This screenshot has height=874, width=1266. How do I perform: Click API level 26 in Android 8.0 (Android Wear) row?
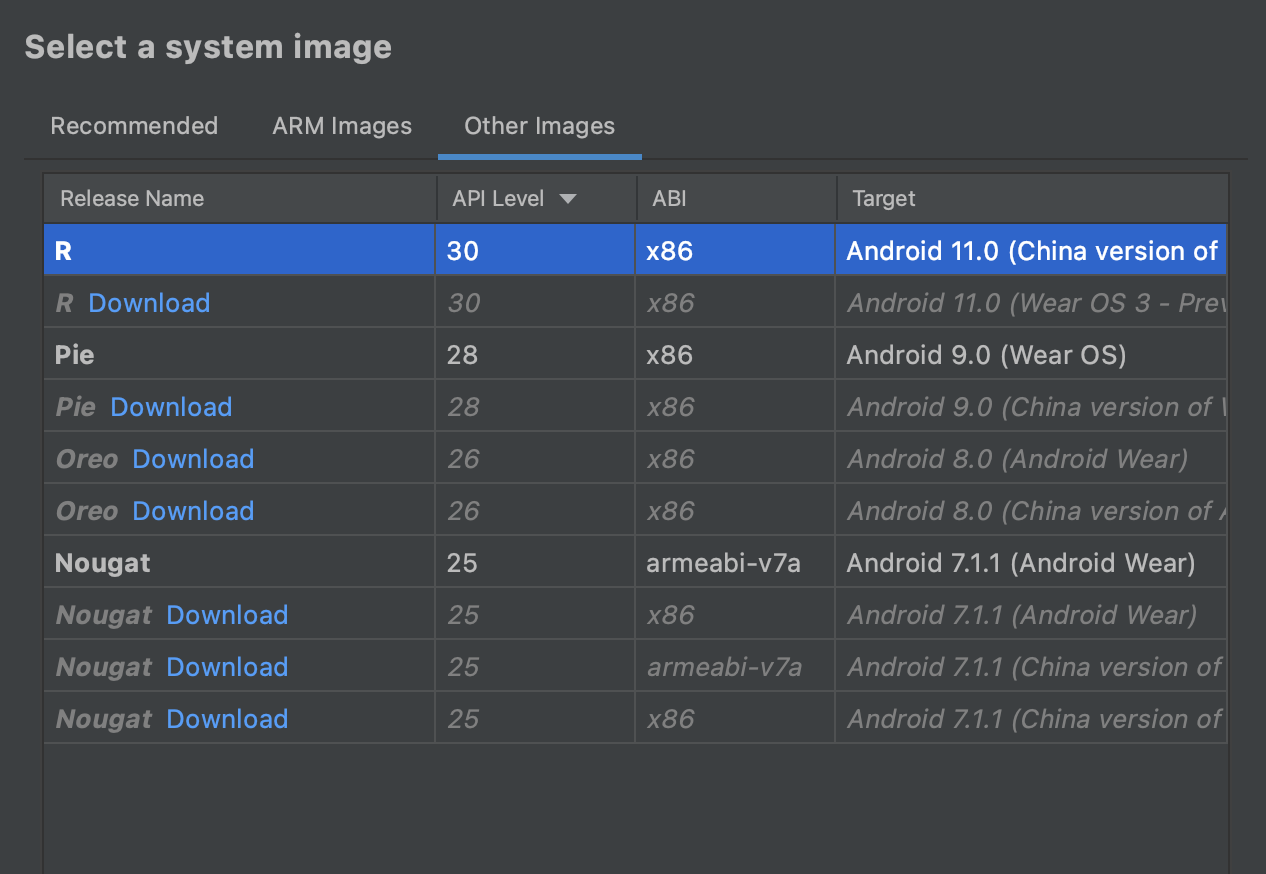click(x=463, y=459)
